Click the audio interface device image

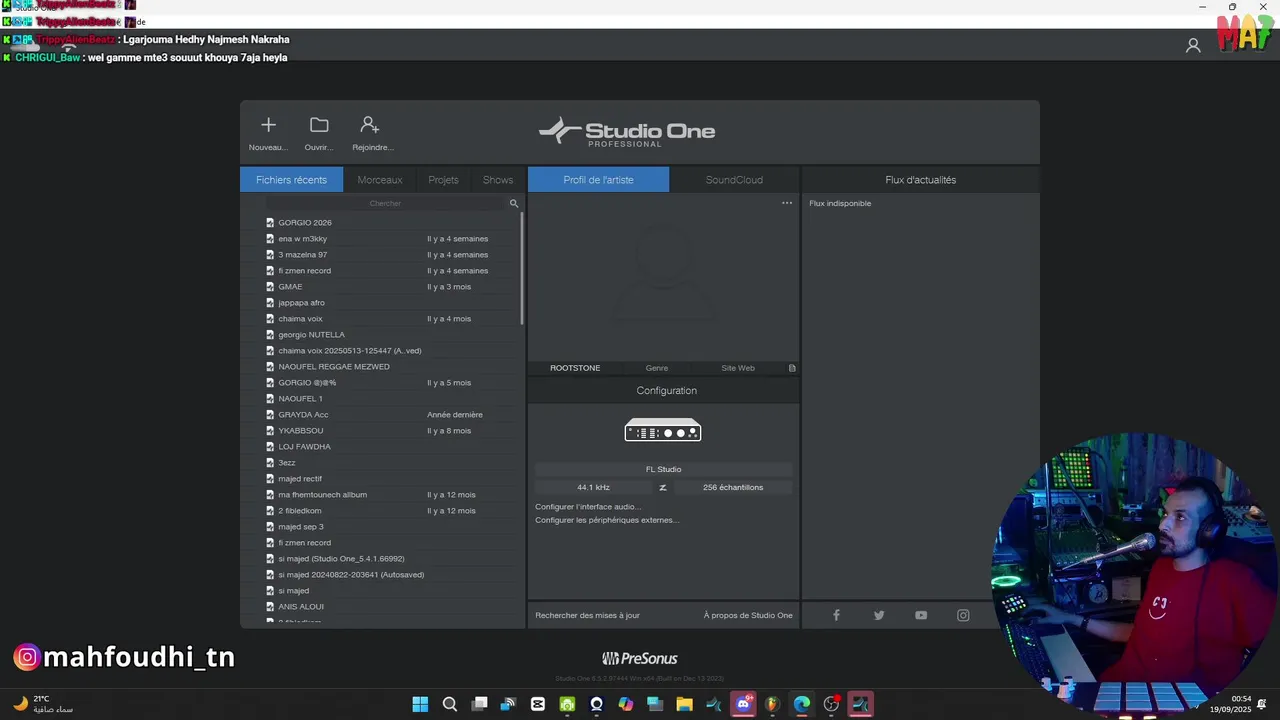pyautogui.click(x=663, y=431)
